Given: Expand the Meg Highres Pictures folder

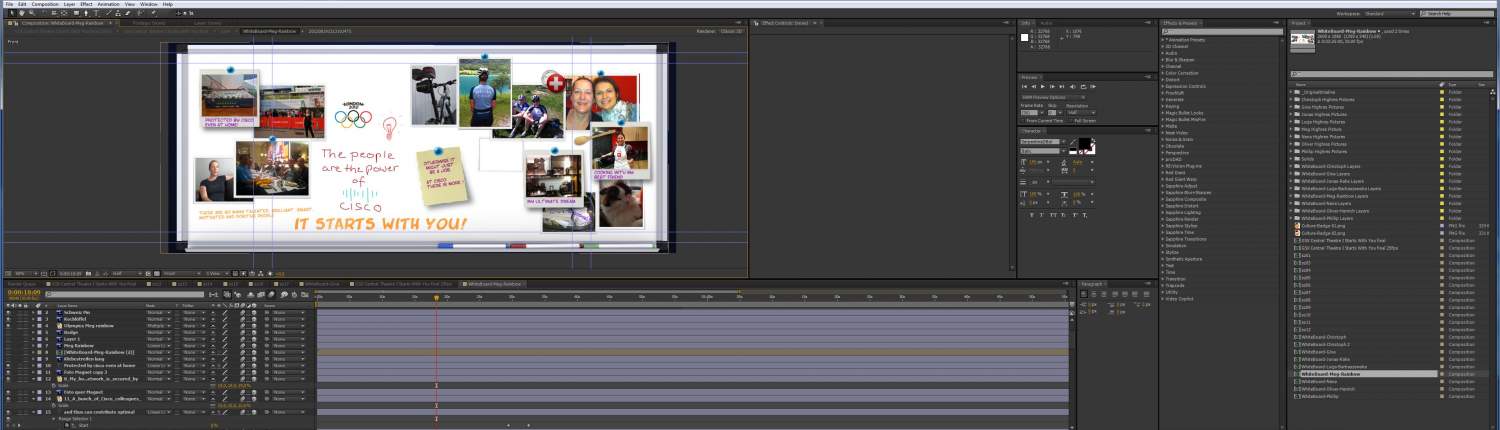Looking at the screenshot, I should (x=1291, y=129).
